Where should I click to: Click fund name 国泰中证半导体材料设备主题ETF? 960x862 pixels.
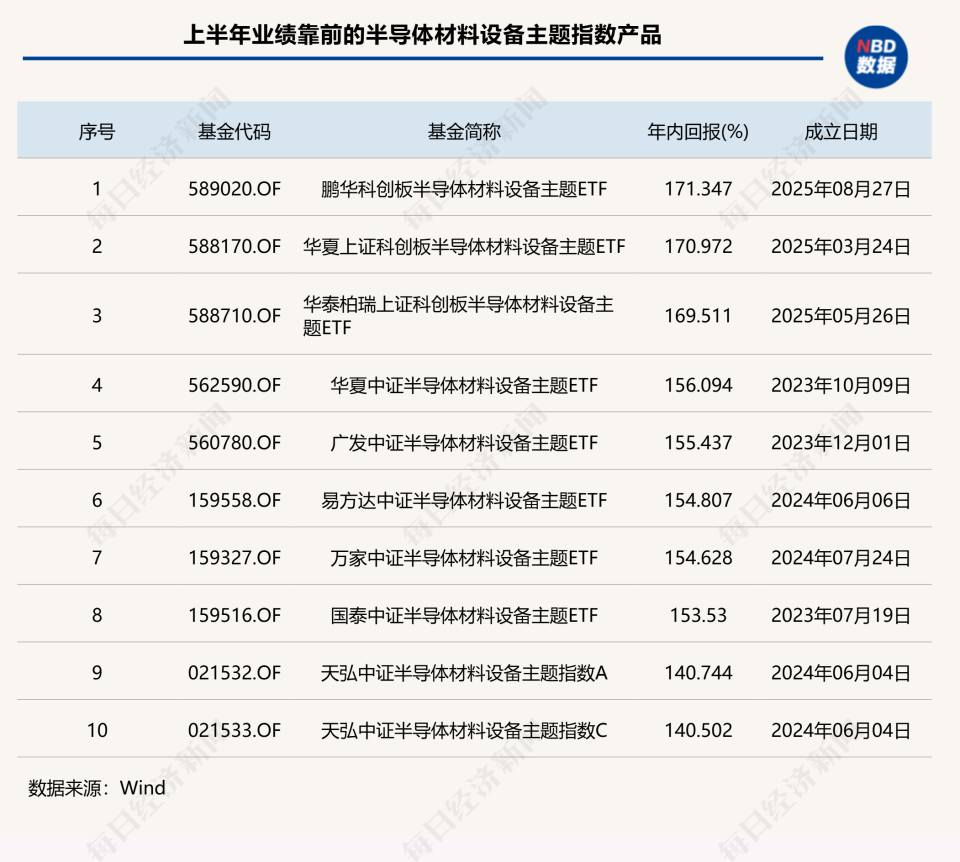[x=464, y=615]
